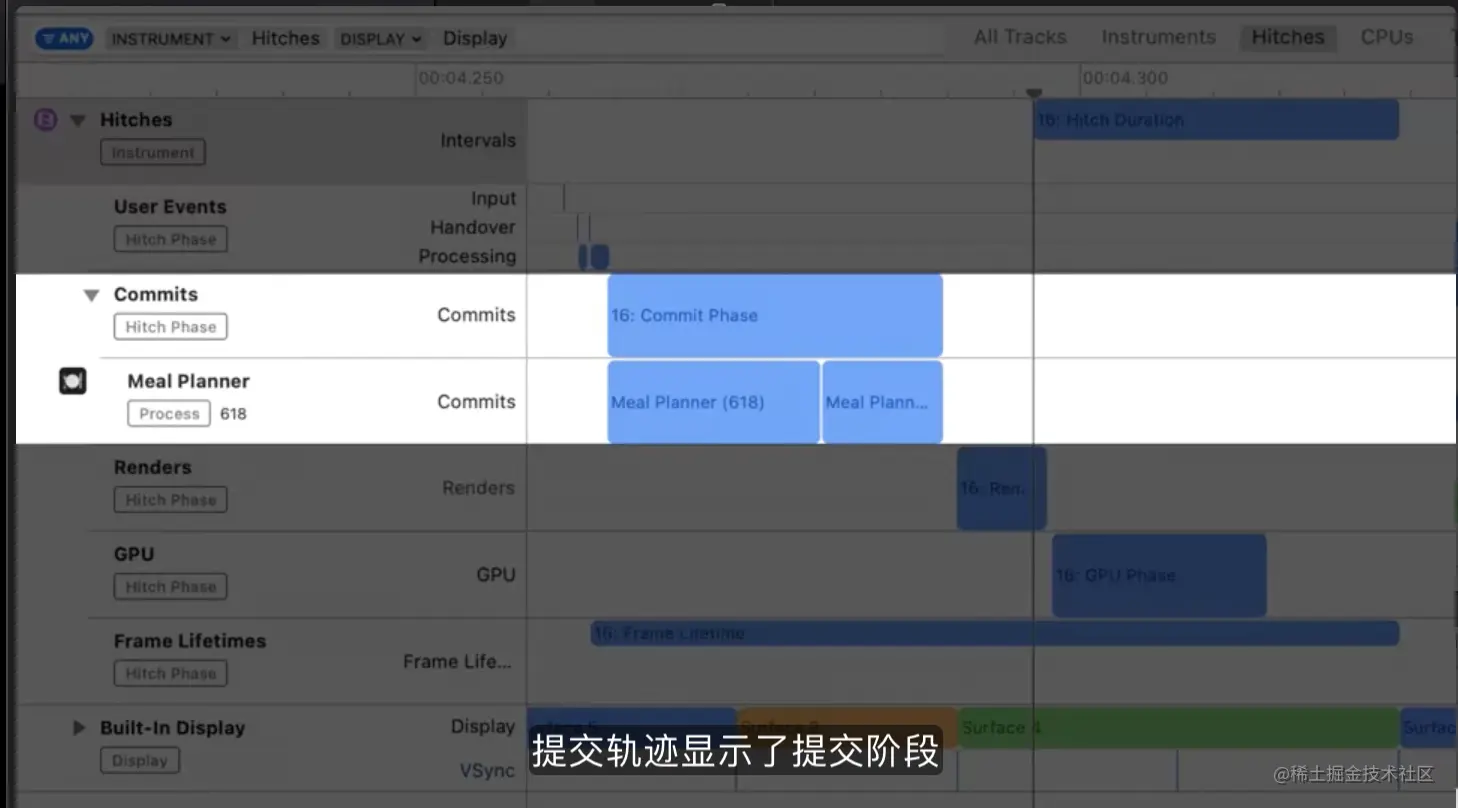Expand the Built-In Display track

(79, 728)
